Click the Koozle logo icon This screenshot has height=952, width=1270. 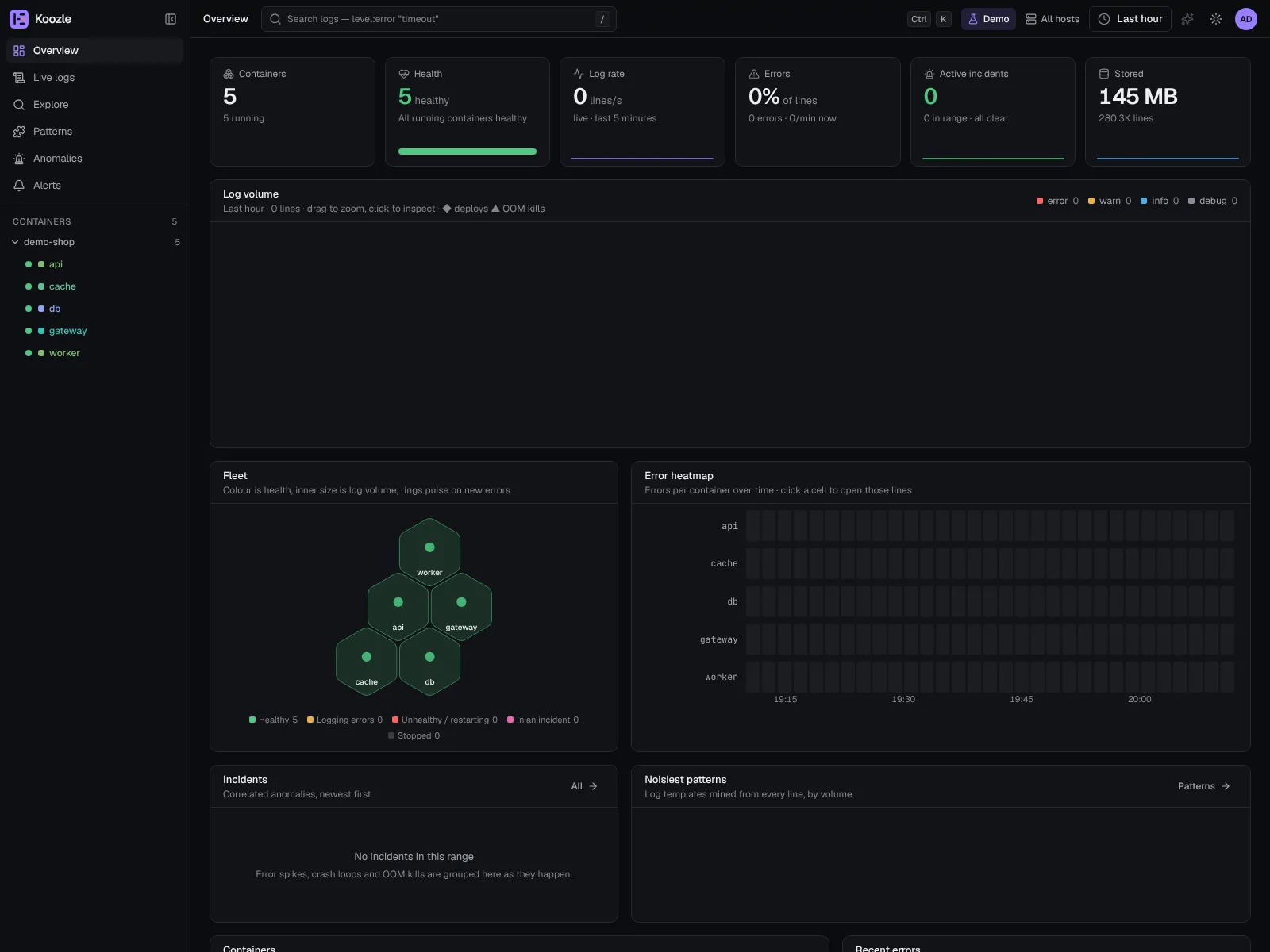click(19, 19)
